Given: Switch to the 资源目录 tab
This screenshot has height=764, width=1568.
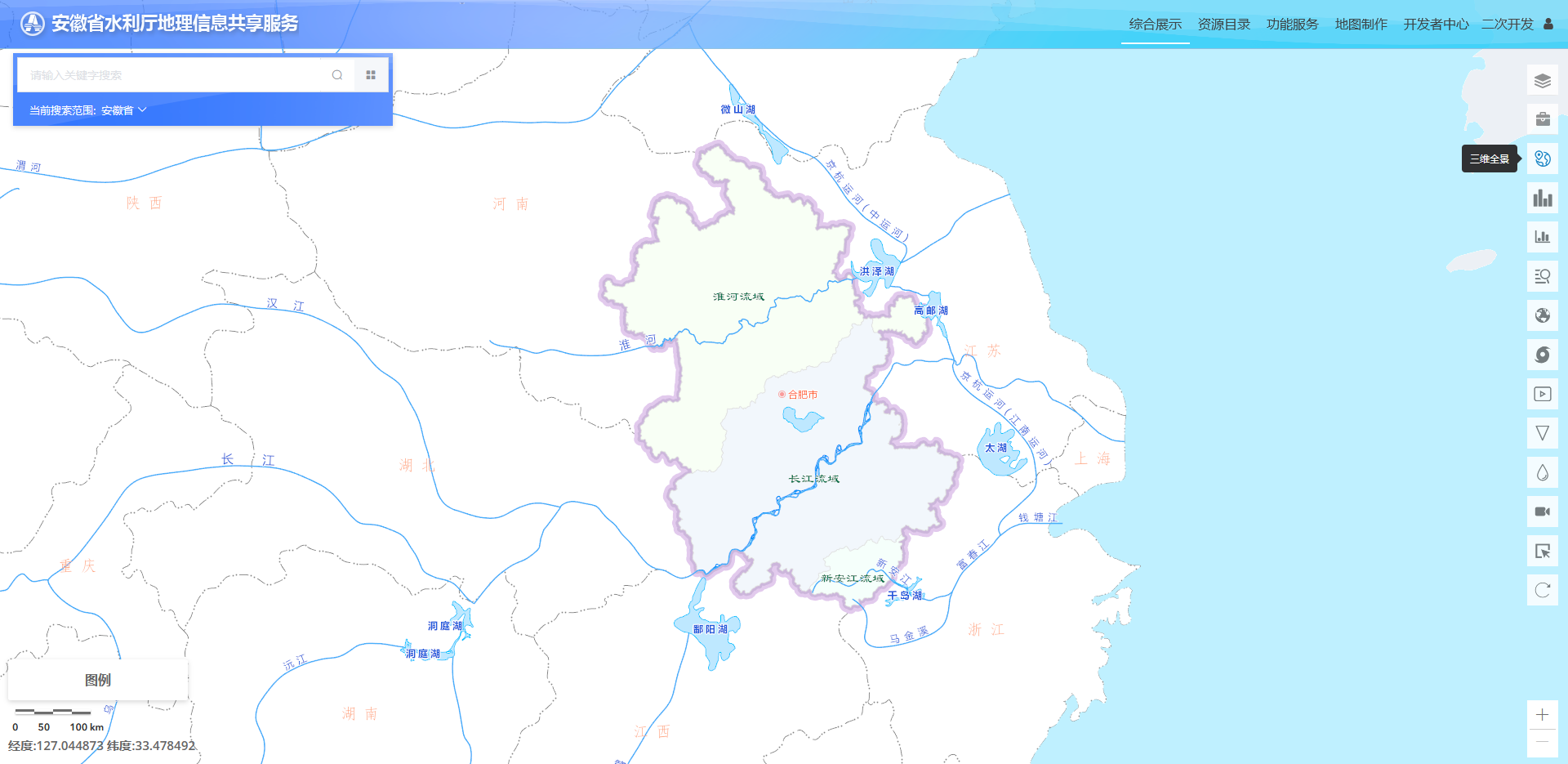Looking at the screenshot, I should click(x=1223, y=24).
